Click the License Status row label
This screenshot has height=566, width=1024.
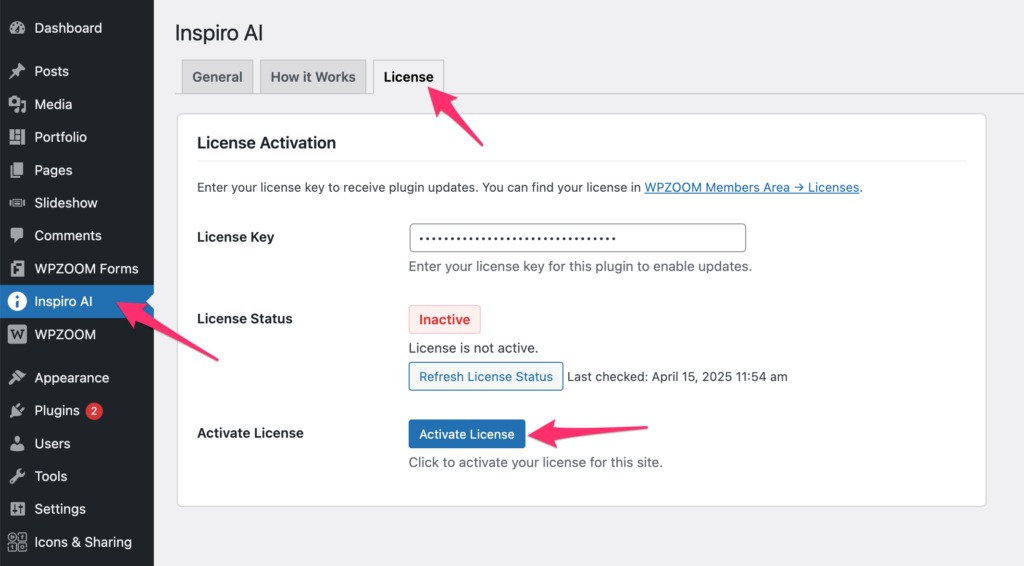click(245, 319)
